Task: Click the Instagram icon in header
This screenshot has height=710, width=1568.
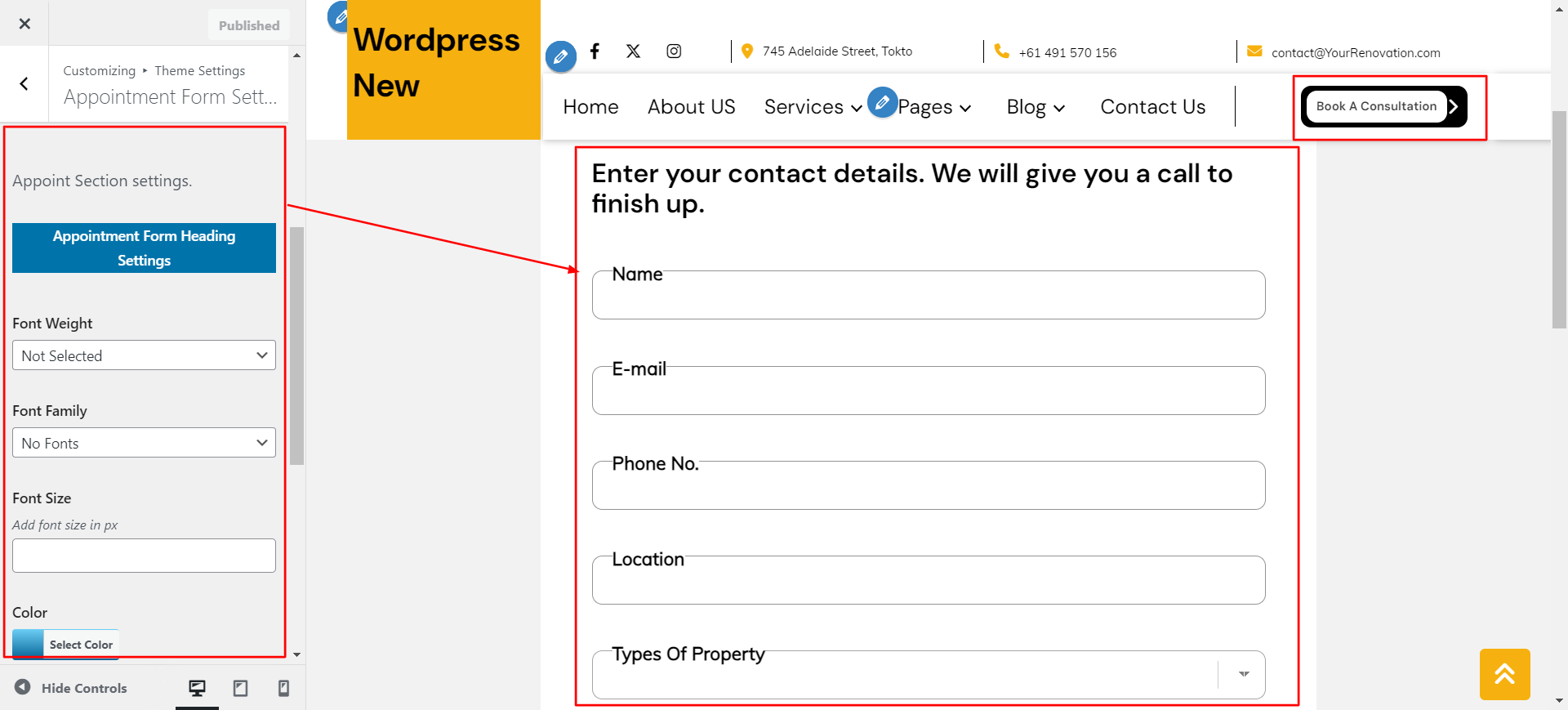Action: click(x=674, y=51)
